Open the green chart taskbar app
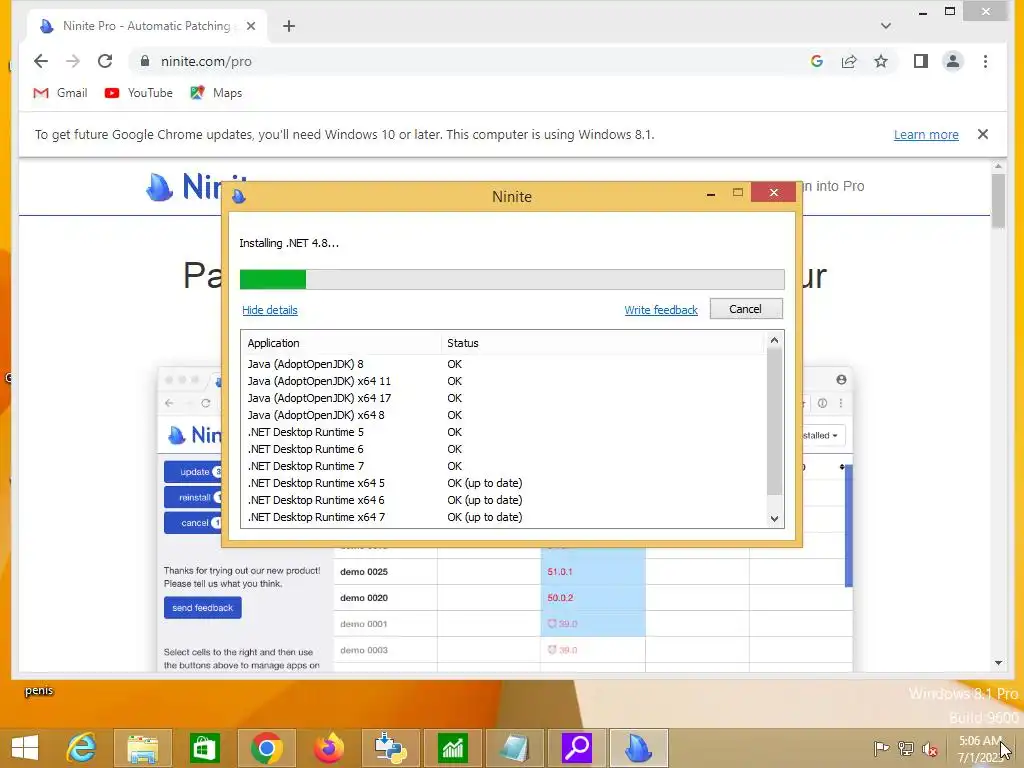This screenshot has height=768, width=1024. point(453,748)
